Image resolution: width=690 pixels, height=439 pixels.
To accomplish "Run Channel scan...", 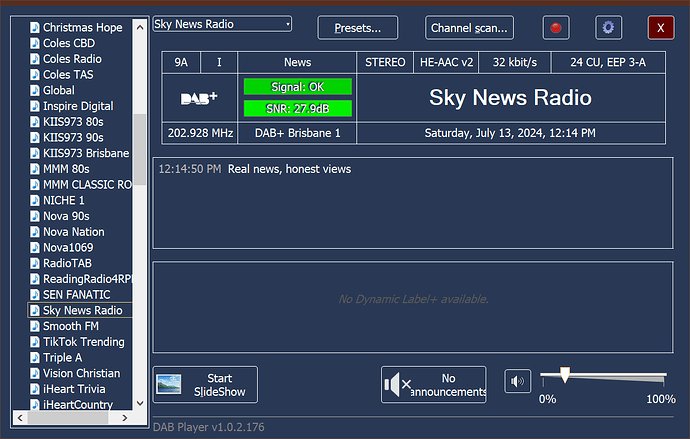I will (469, 28).
